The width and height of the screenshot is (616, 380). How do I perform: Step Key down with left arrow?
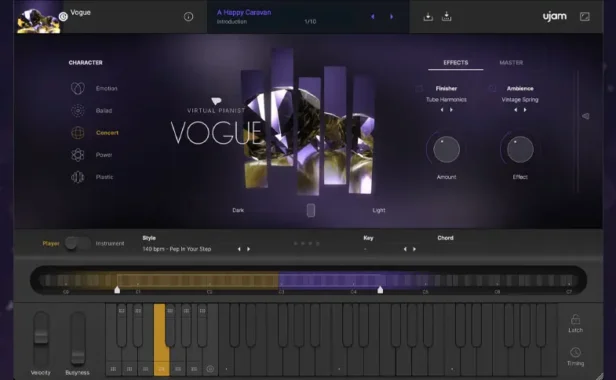tap(405, 249)
